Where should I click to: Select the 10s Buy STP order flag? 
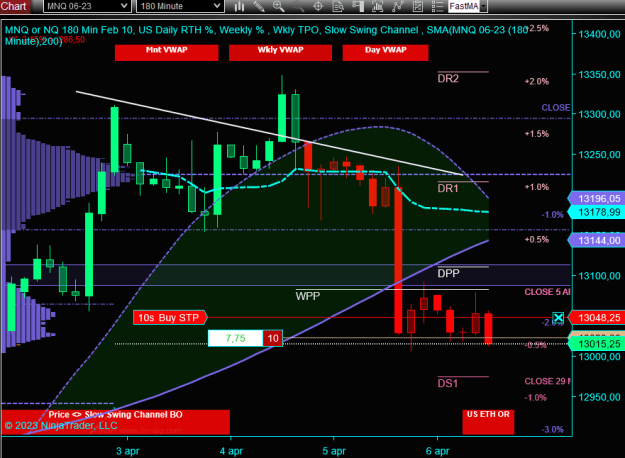[x=170, y=318]
